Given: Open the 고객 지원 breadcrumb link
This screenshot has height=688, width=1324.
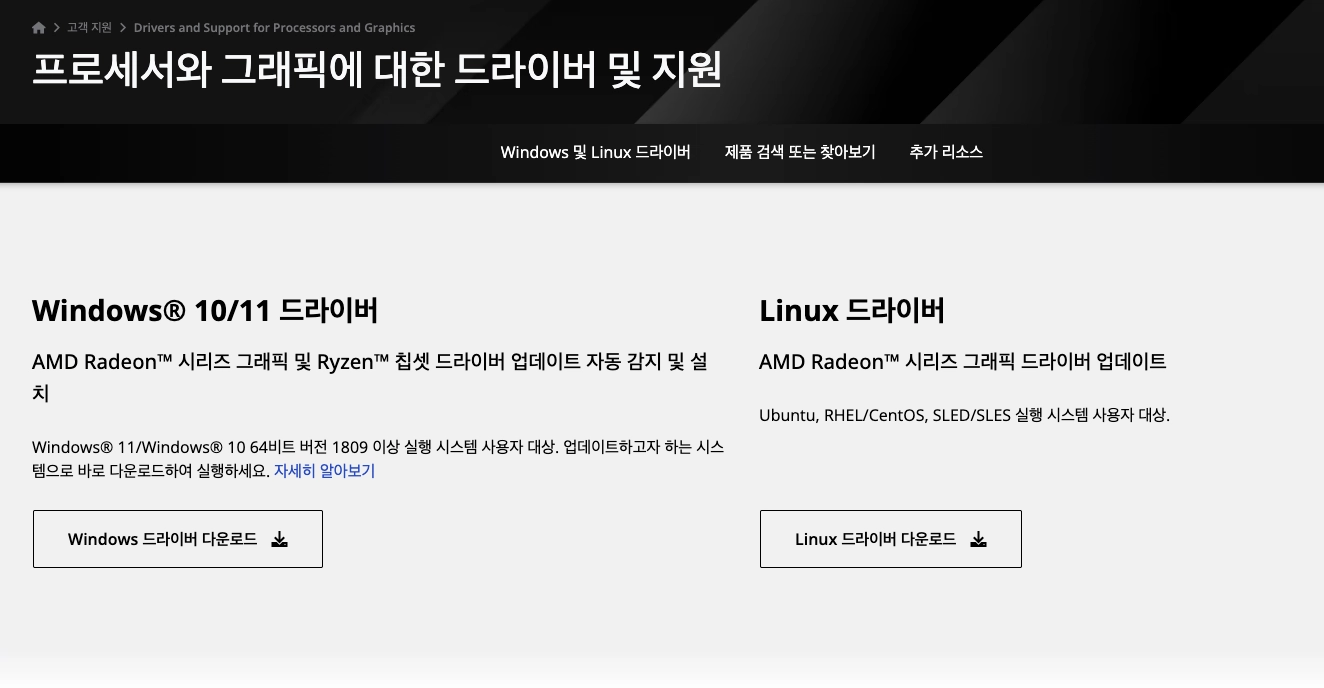Looking at the screenshot, I should click(89, 27).
